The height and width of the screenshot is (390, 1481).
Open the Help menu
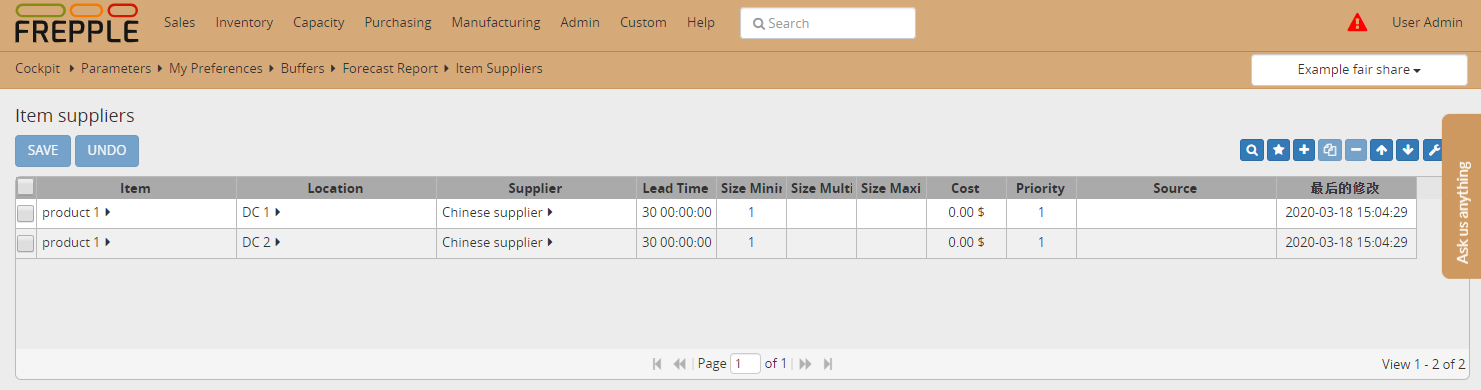click(701, 22)
